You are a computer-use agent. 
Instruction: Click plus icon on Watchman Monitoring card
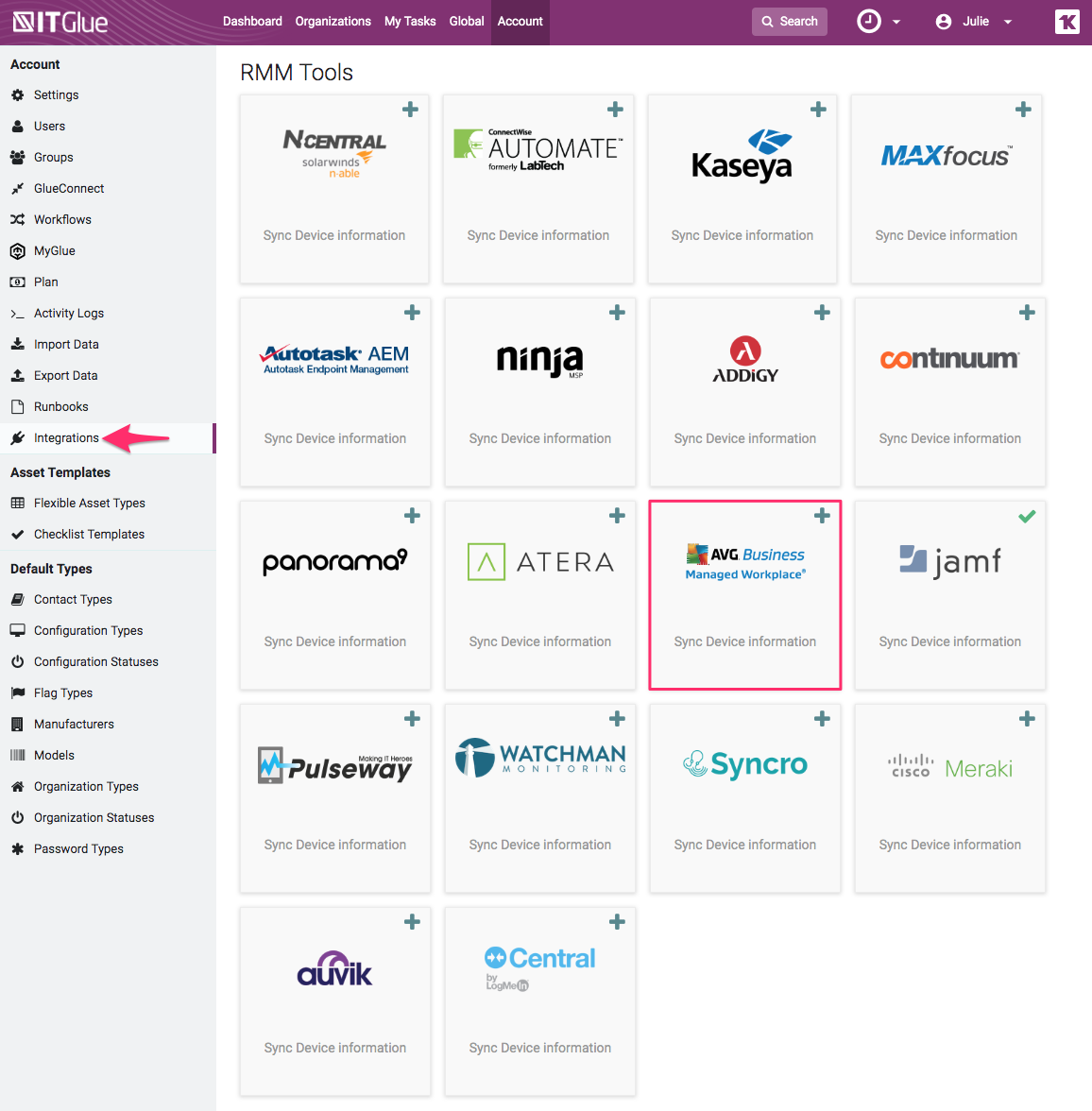(x=617, y=719)
